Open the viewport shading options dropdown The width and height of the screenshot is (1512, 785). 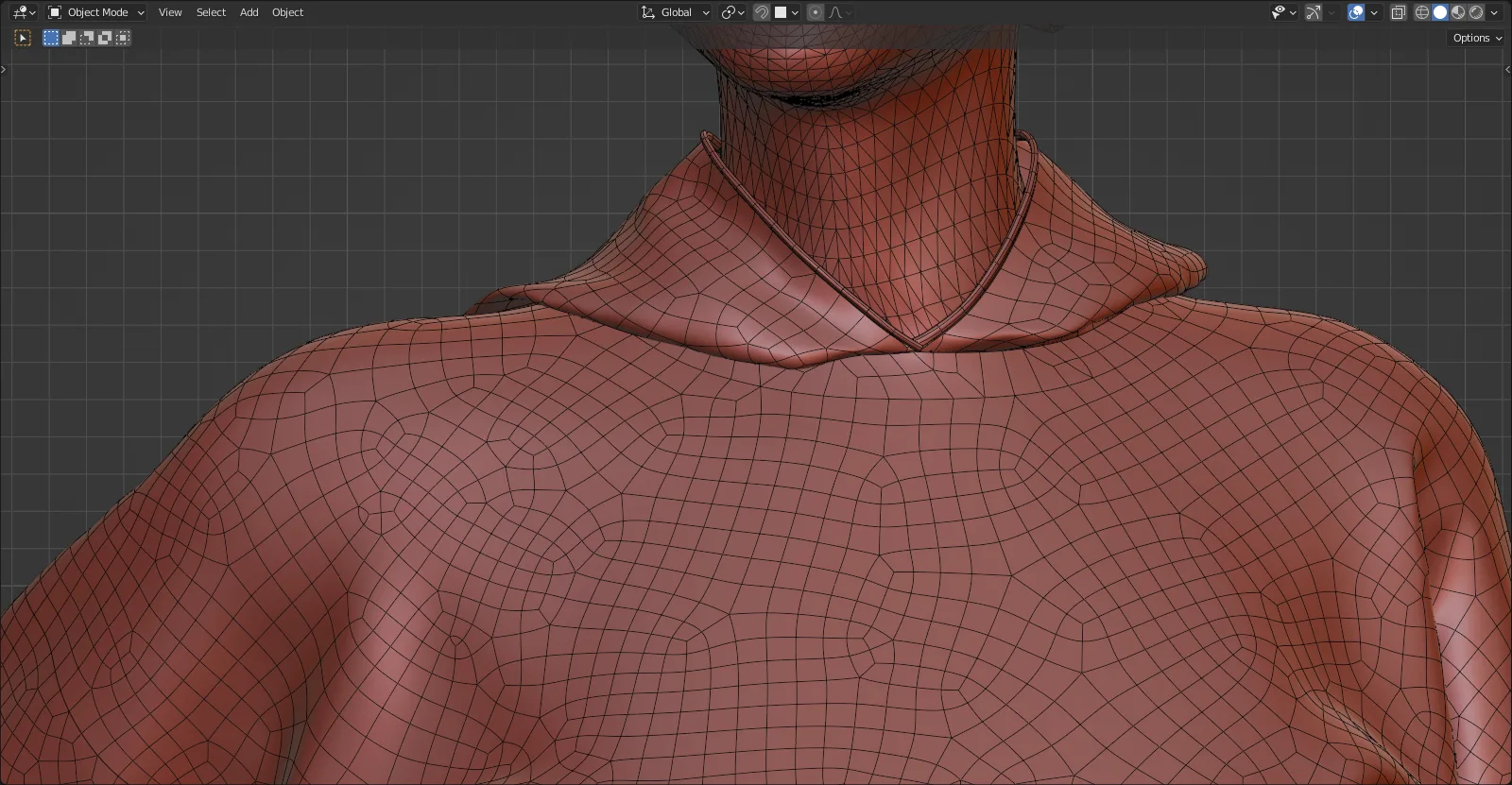click(x=1494, y=12)
